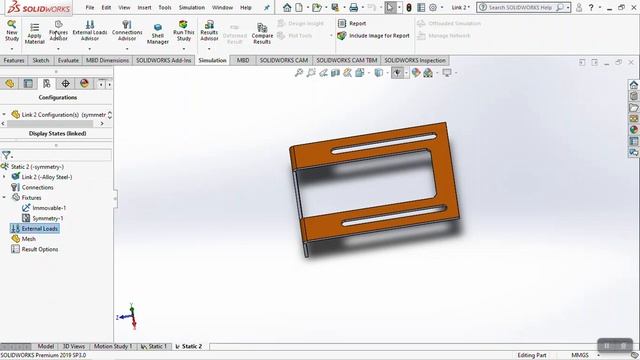Click the tree filter input field
640x360 pixels.
tap(61, 155)
